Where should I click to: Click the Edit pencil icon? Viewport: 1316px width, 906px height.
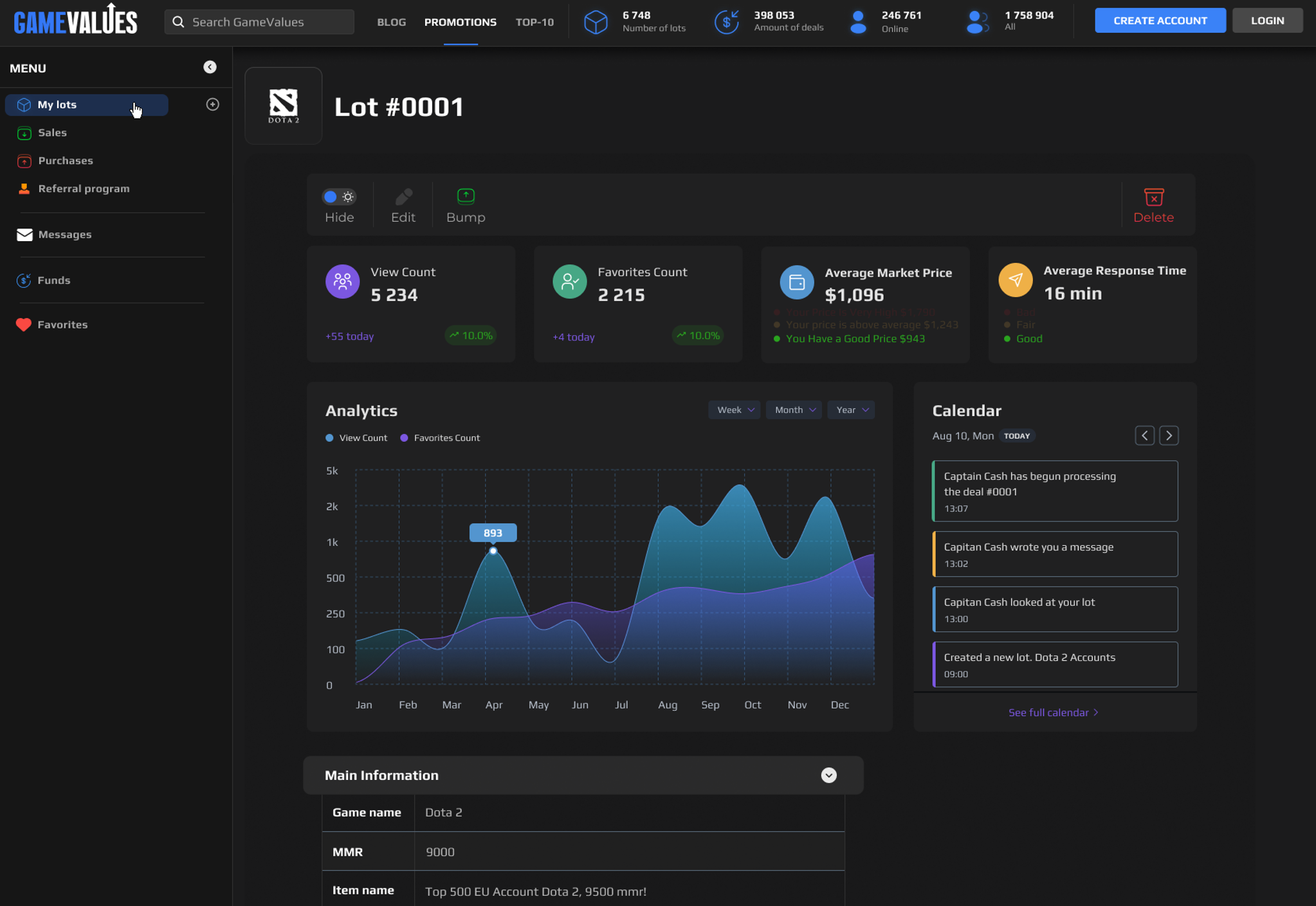[x=403, y=197]
